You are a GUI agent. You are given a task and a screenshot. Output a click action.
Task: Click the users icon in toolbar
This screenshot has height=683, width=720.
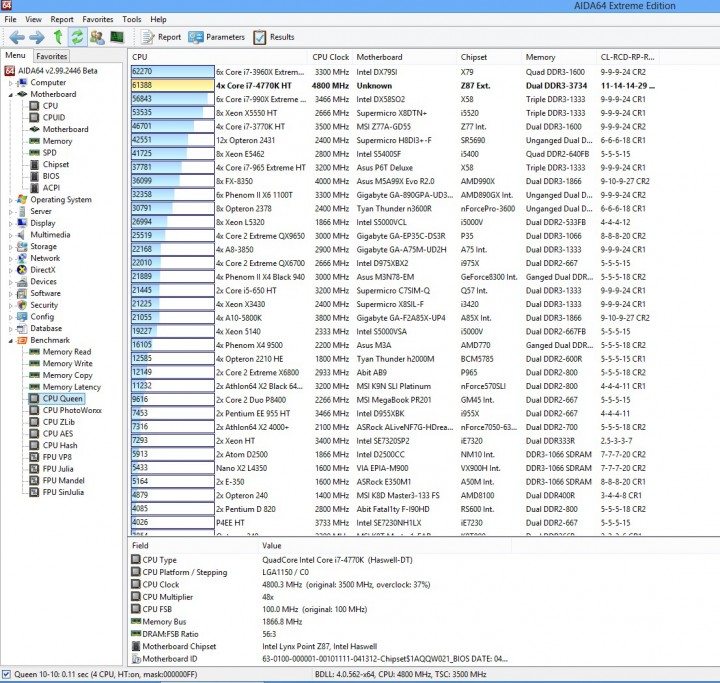click(x=97, y=37)
